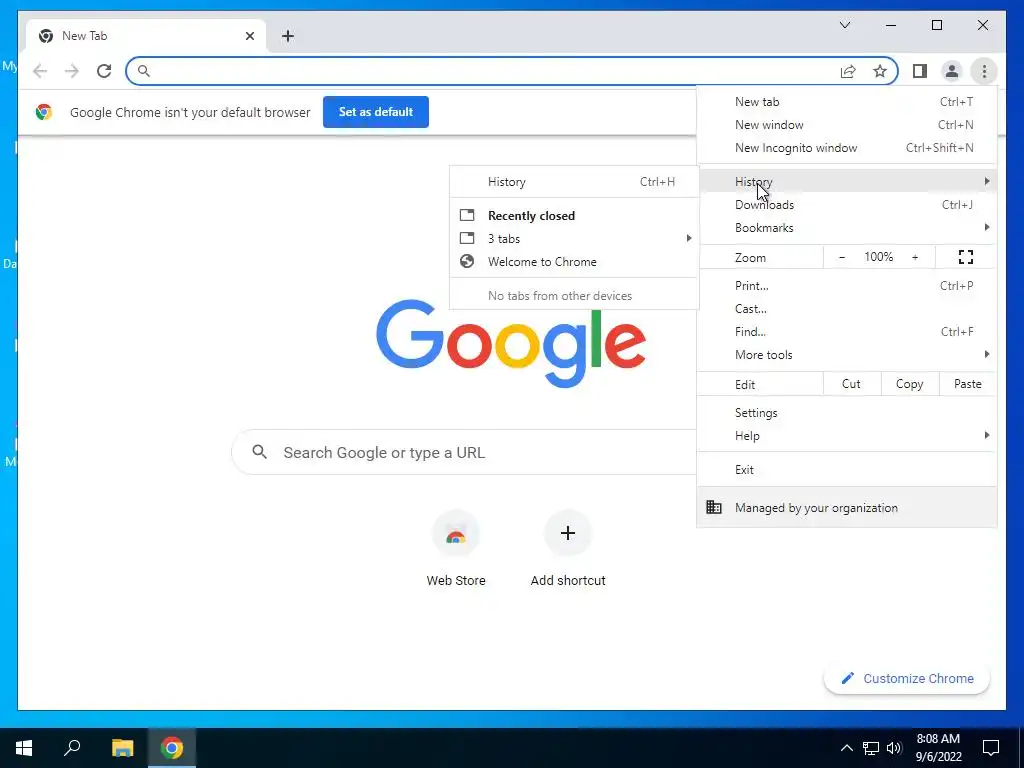Image resolution: width=1024 pixels, height=768 pixels.
Task: Click the address bar search magnifier icon
Action: click(x=144, y=71)
